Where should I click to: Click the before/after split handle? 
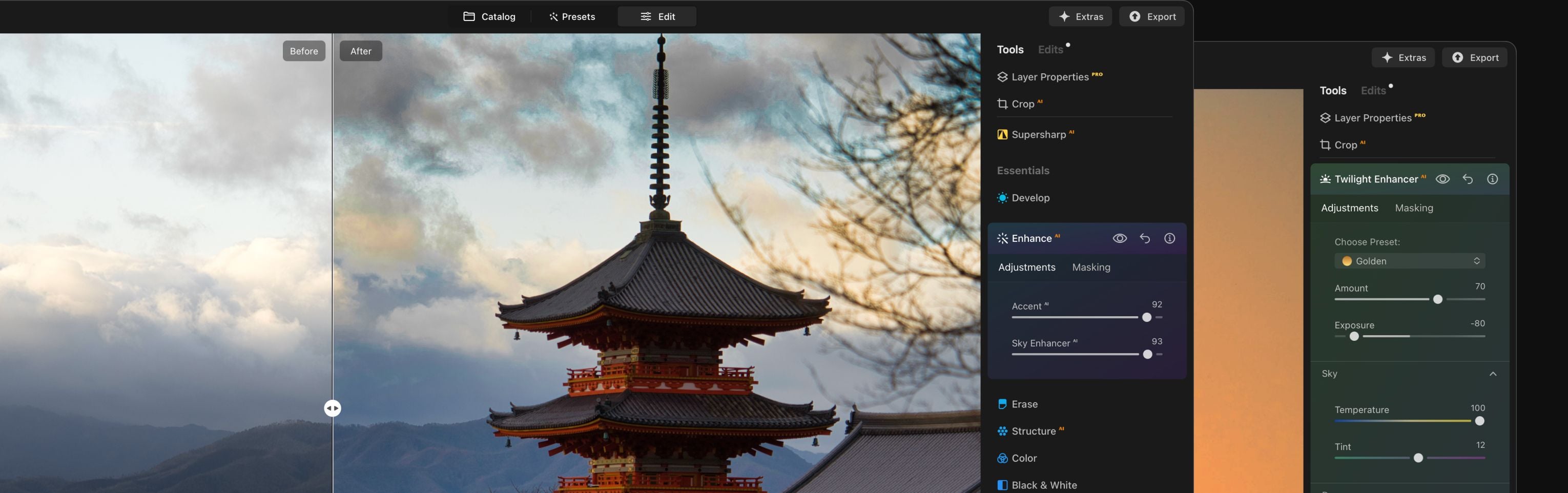[333, 408]
